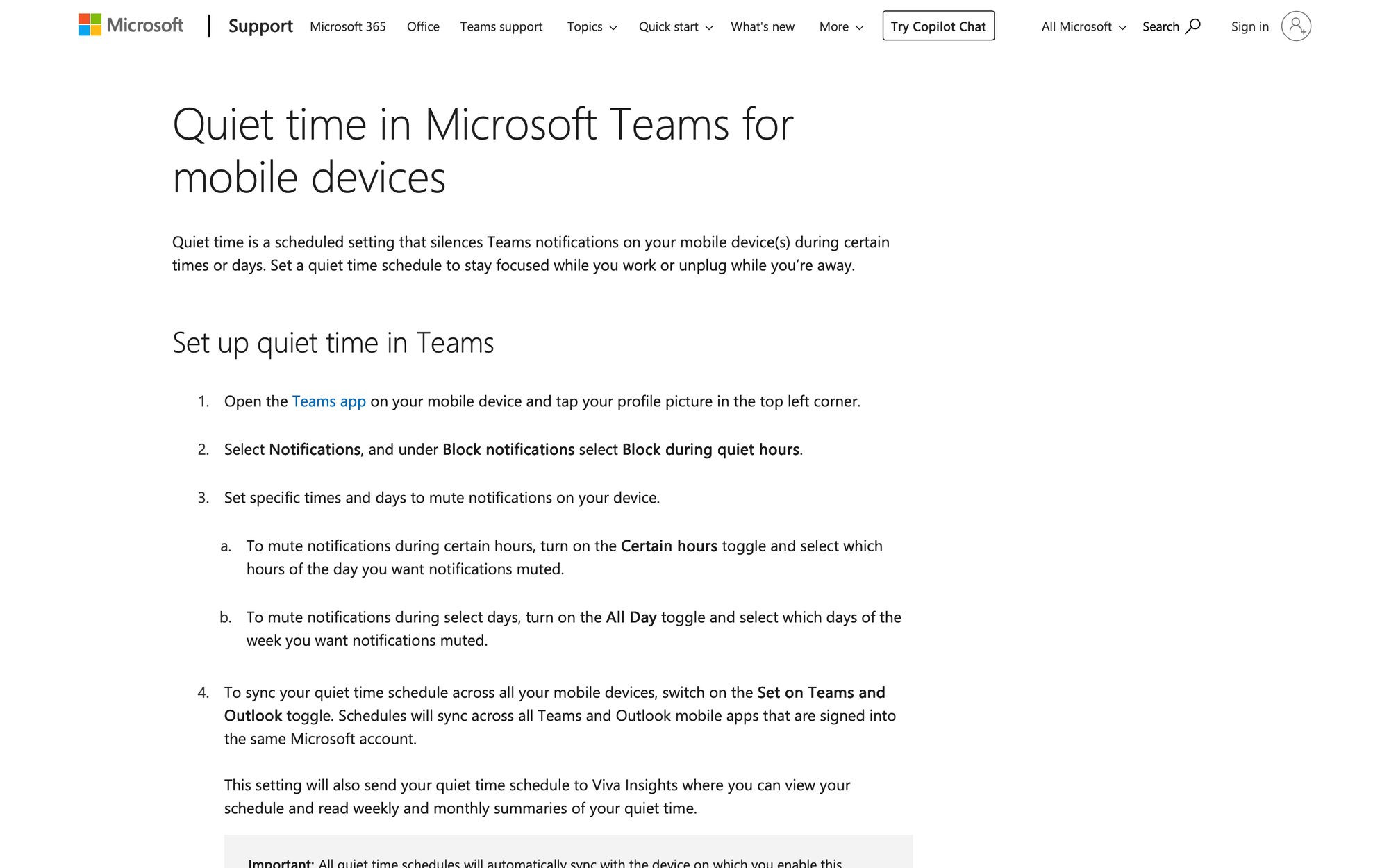This screenshot has height=868, width=1389.
Task: View the What's new page
Action: click(x=762, y=26)
